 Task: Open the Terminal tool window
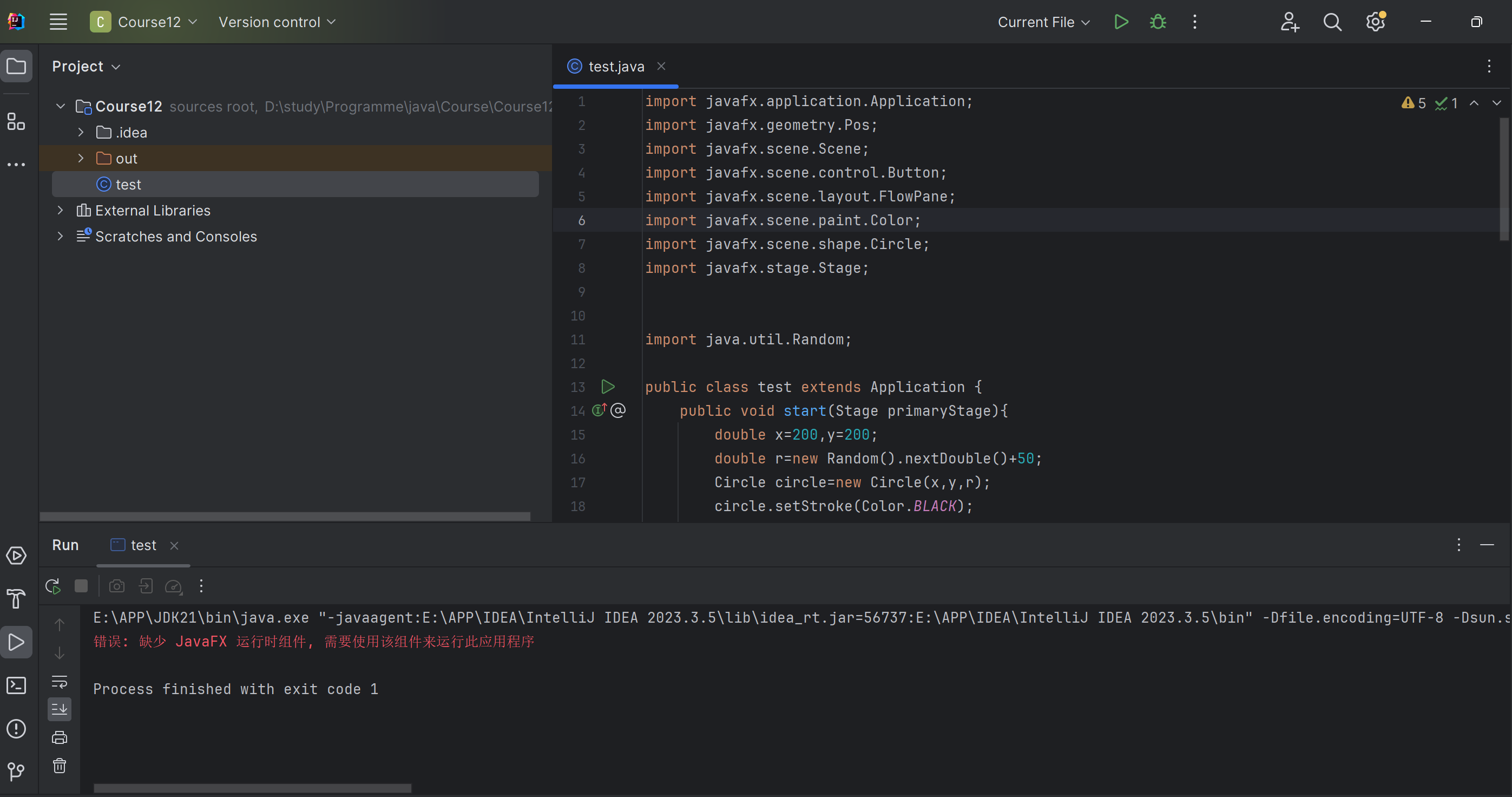(16, 685)
